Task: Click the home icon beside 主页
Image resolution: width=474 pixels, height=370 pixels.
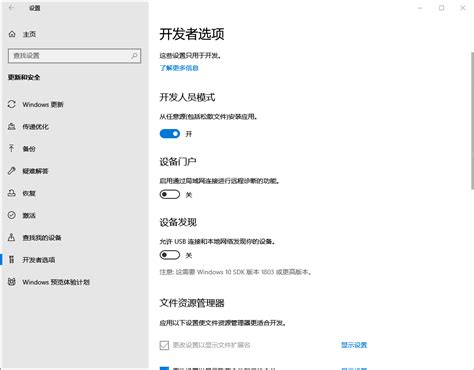Action: pyautogui.click(x=12, y=34)
